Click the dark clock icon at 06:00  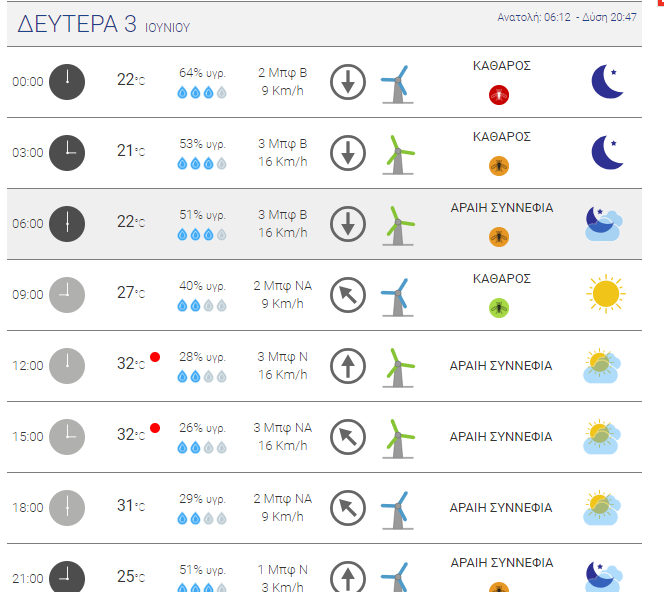tap(67, 224)
